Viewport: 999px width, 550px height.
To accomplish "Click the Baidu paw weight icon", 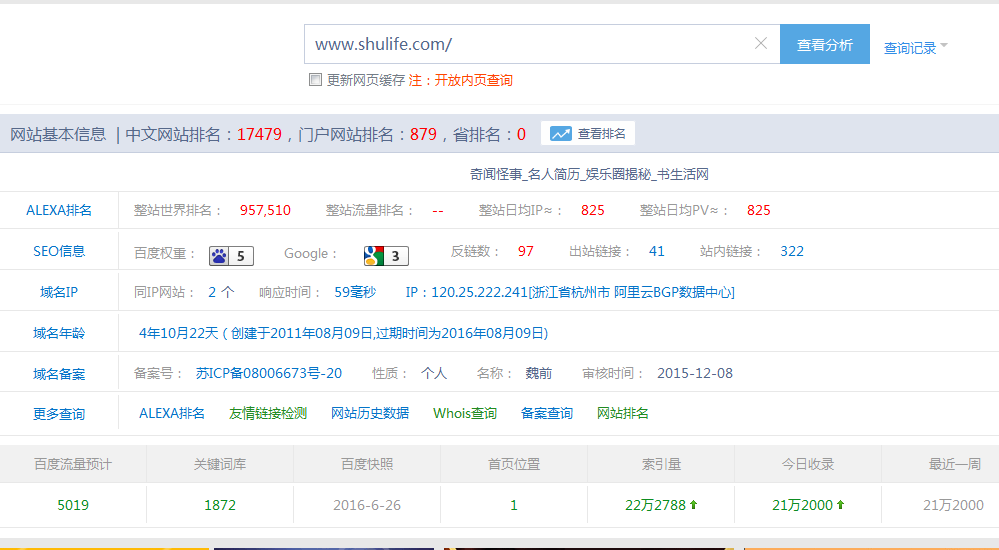I will pos(219,256).
